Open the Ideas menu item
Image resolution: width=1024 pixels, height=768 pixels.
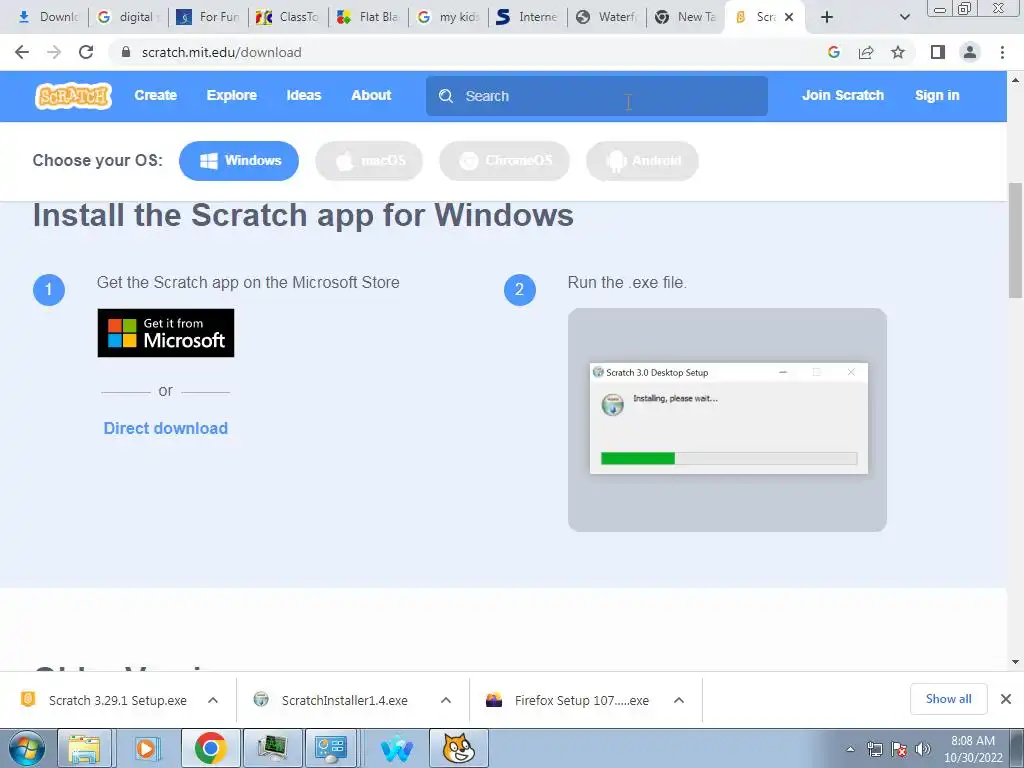(x=304, y=95)
